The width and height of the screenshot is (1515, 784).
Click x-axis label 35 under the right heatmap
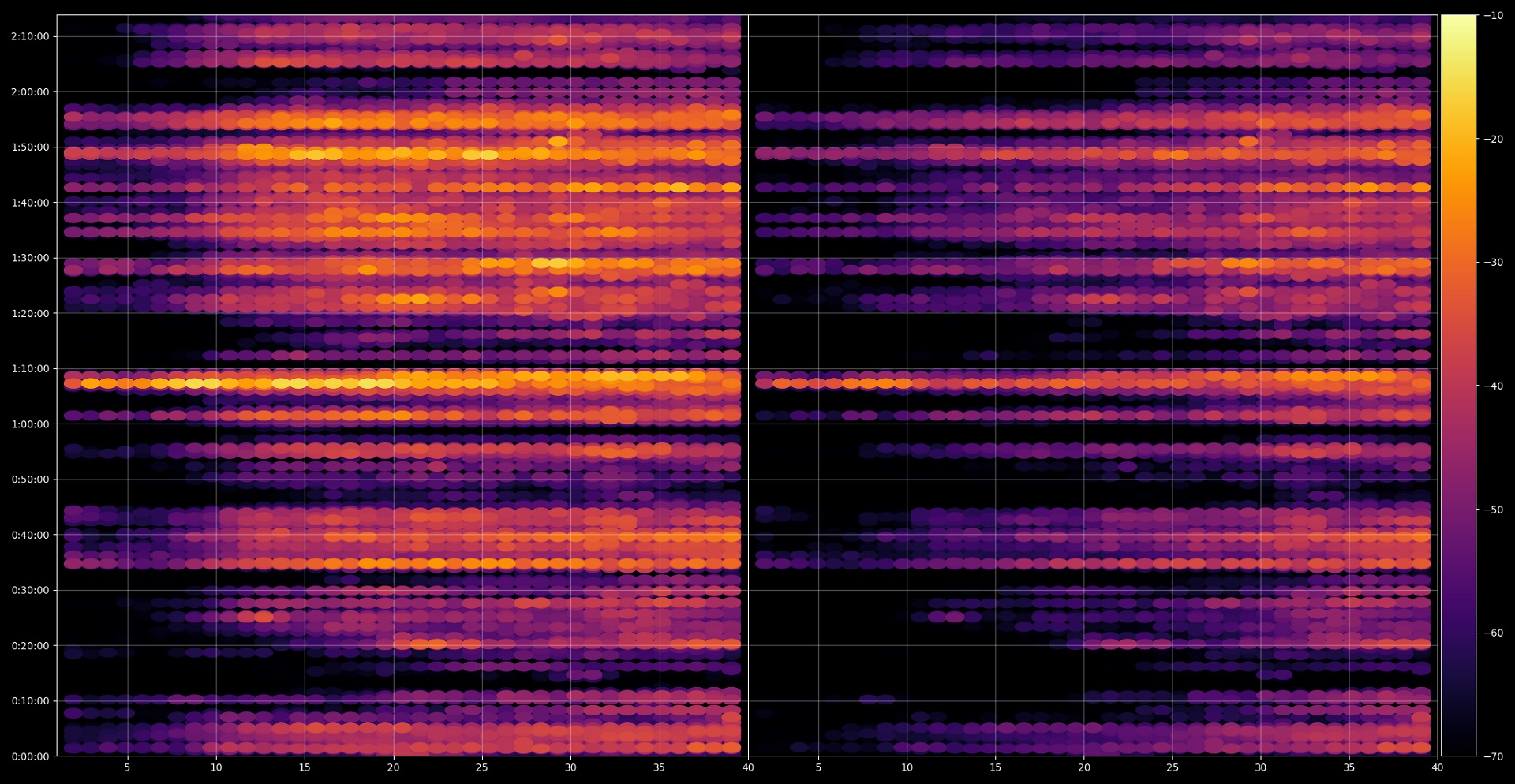tap(1349, 767)
